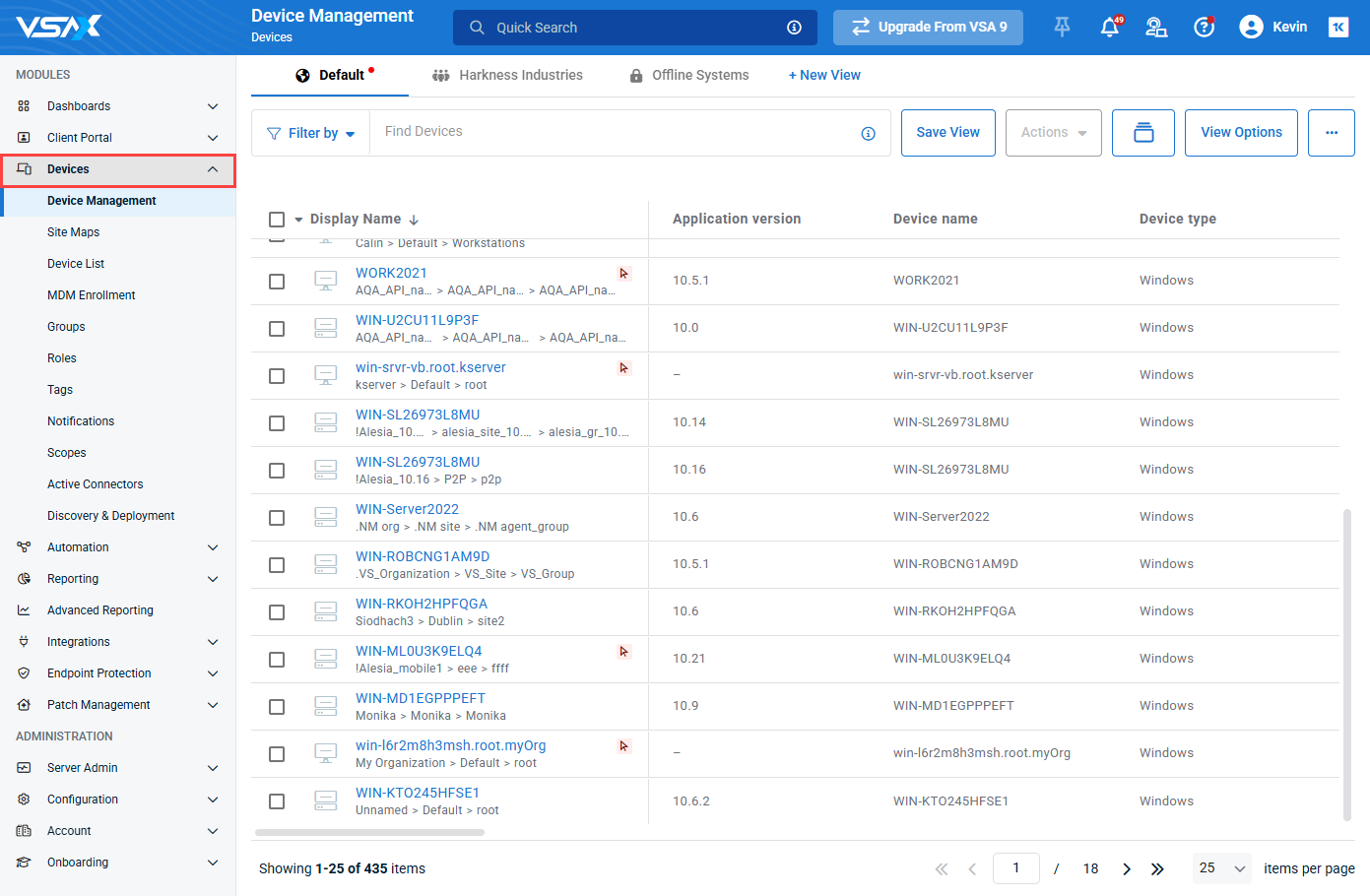Open the notifications bell
The image size is (1370, 896).
pyautogui.click(x=1110, y=28)
